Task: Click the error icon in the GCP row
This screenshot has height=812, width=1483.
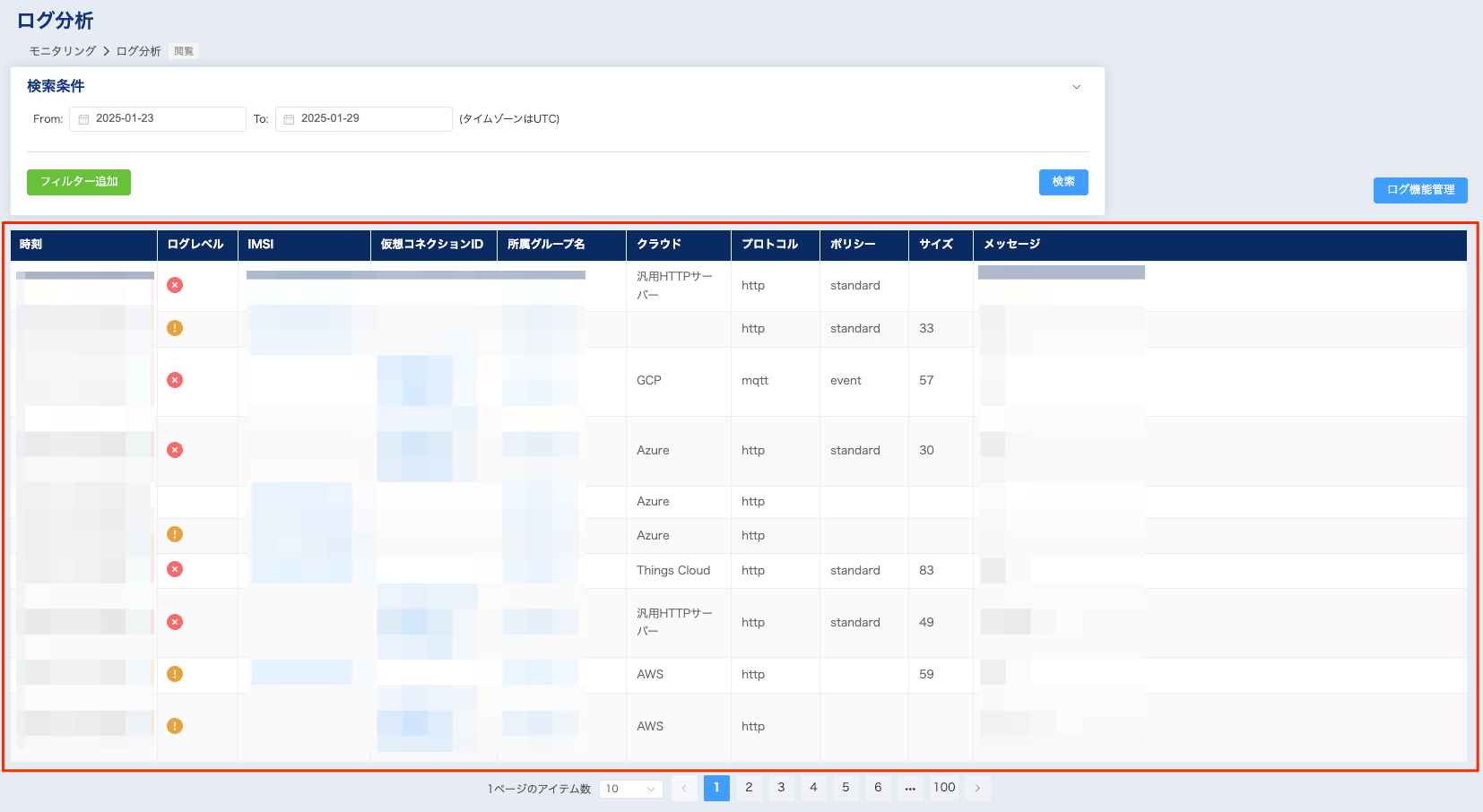Action: tap(175, 380)
